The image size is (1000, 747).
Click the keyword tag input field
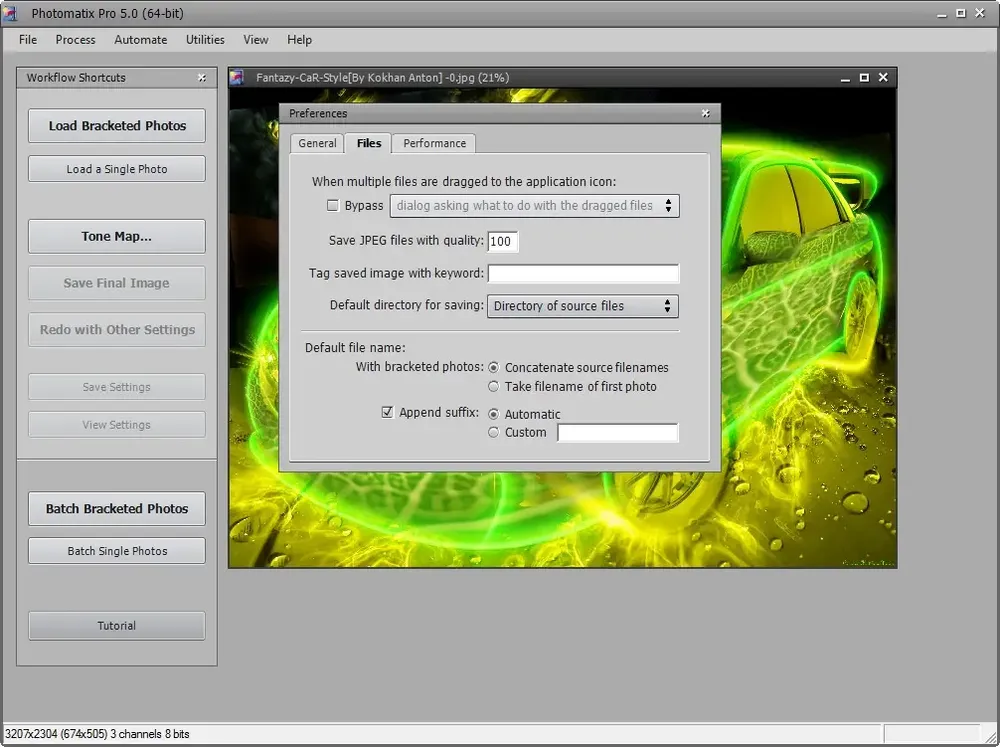[583, 273]
